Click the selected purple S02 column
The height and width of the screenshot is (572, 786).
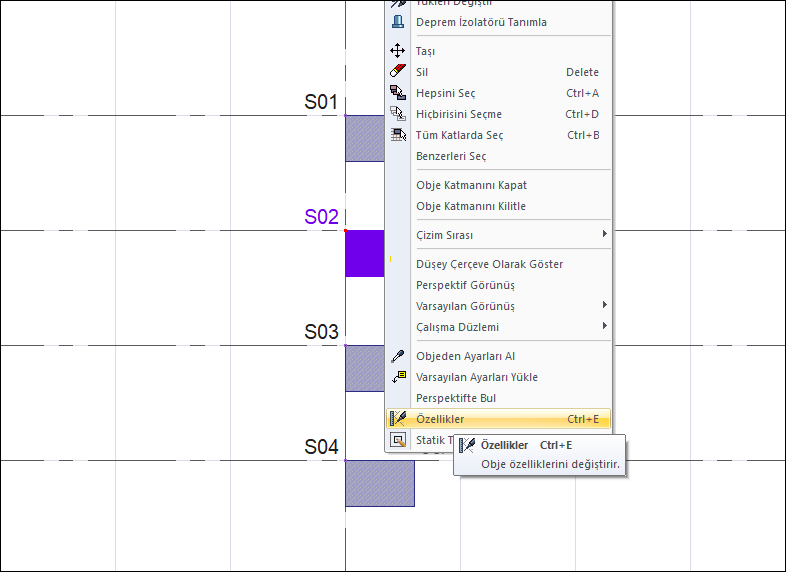(x=365, y=254)
